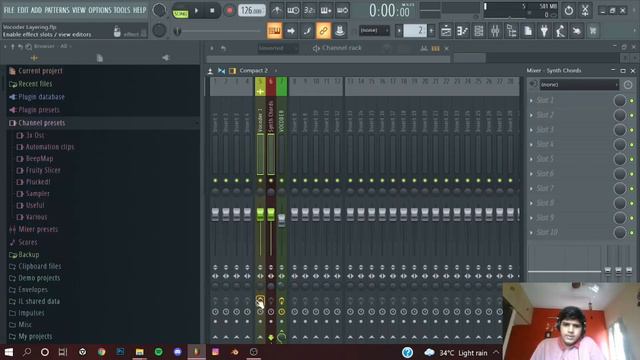640x360 pixels.
Task: Open the pattern selector (none) dropdown
Action: (374, 30)
